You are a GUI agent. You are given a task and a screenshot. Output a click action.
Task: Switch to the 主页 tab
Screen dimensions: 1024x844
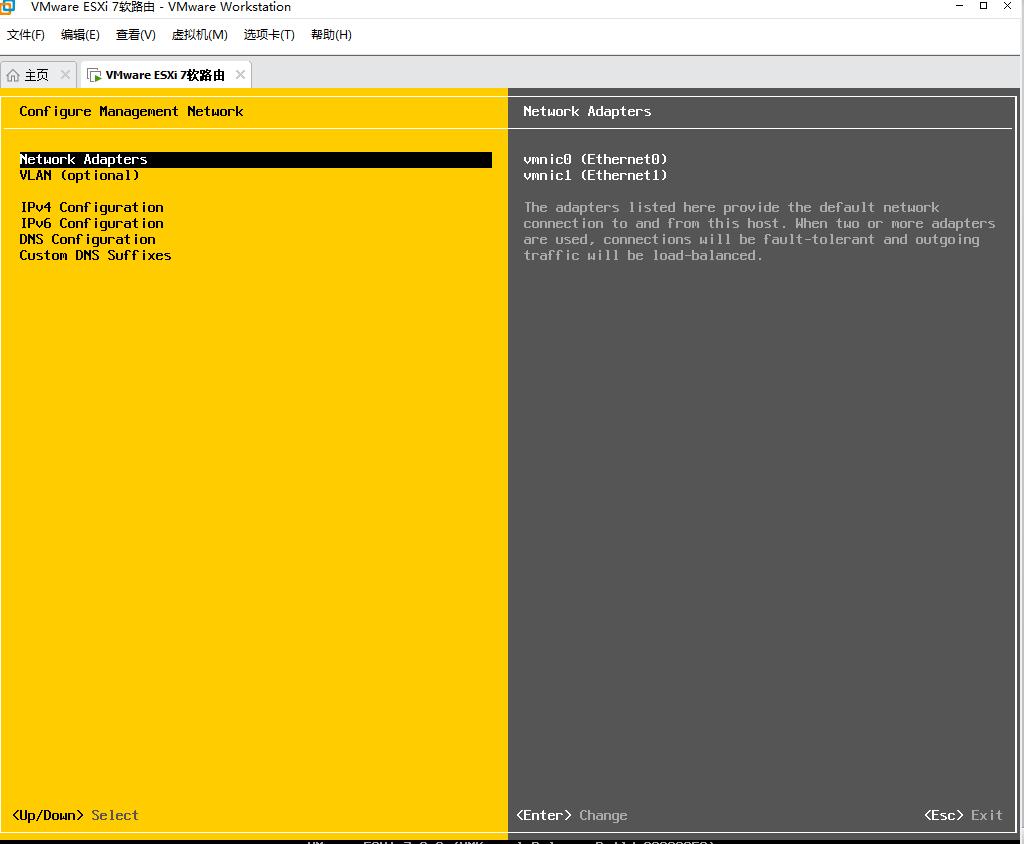(x=37, y=75)
